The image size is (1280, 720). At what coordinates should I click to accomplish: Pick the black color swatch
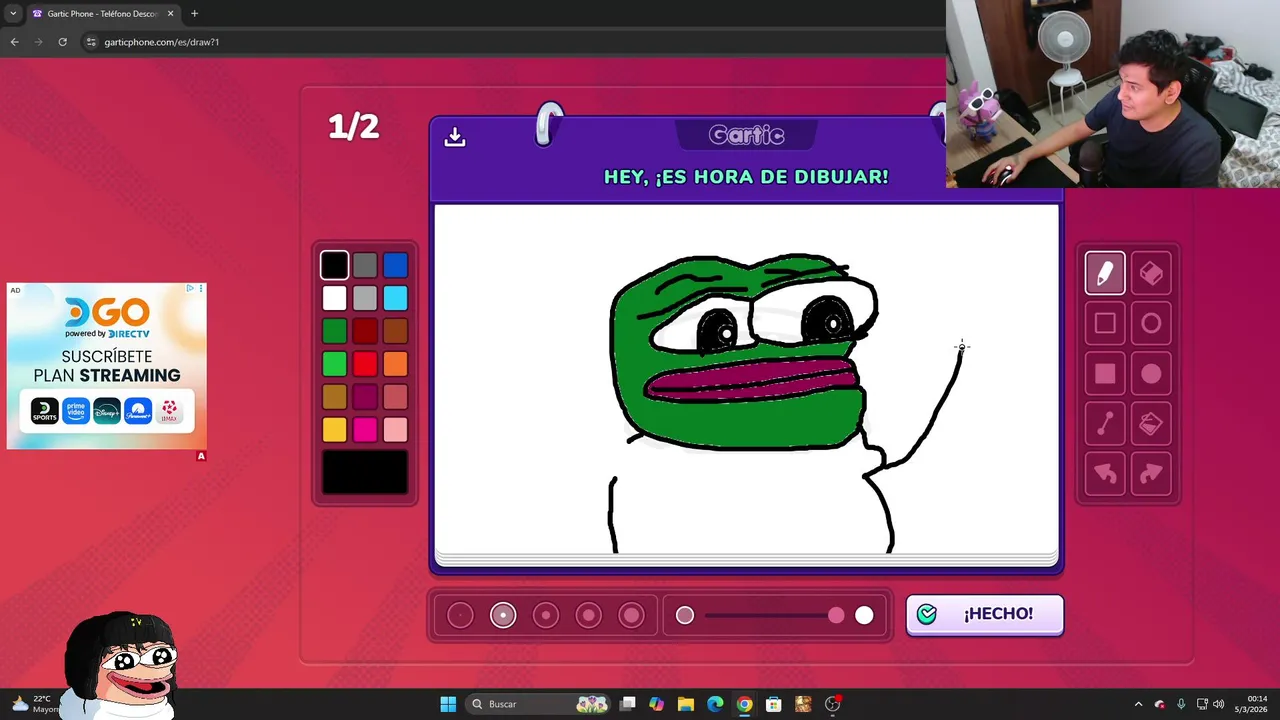(x=335, y=265)
